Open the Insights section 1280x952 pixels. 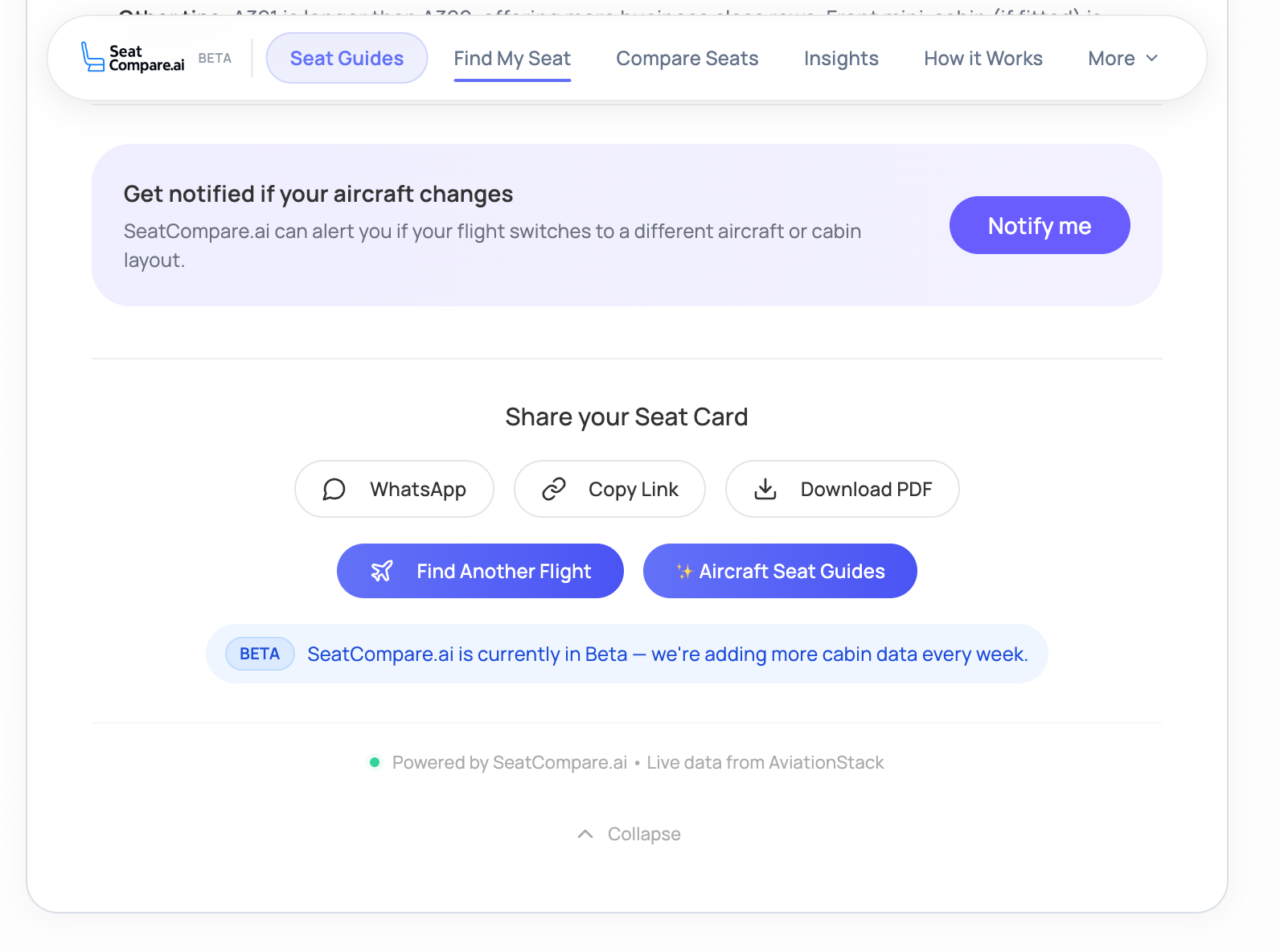pyautogui.click(x=841, y=58)
